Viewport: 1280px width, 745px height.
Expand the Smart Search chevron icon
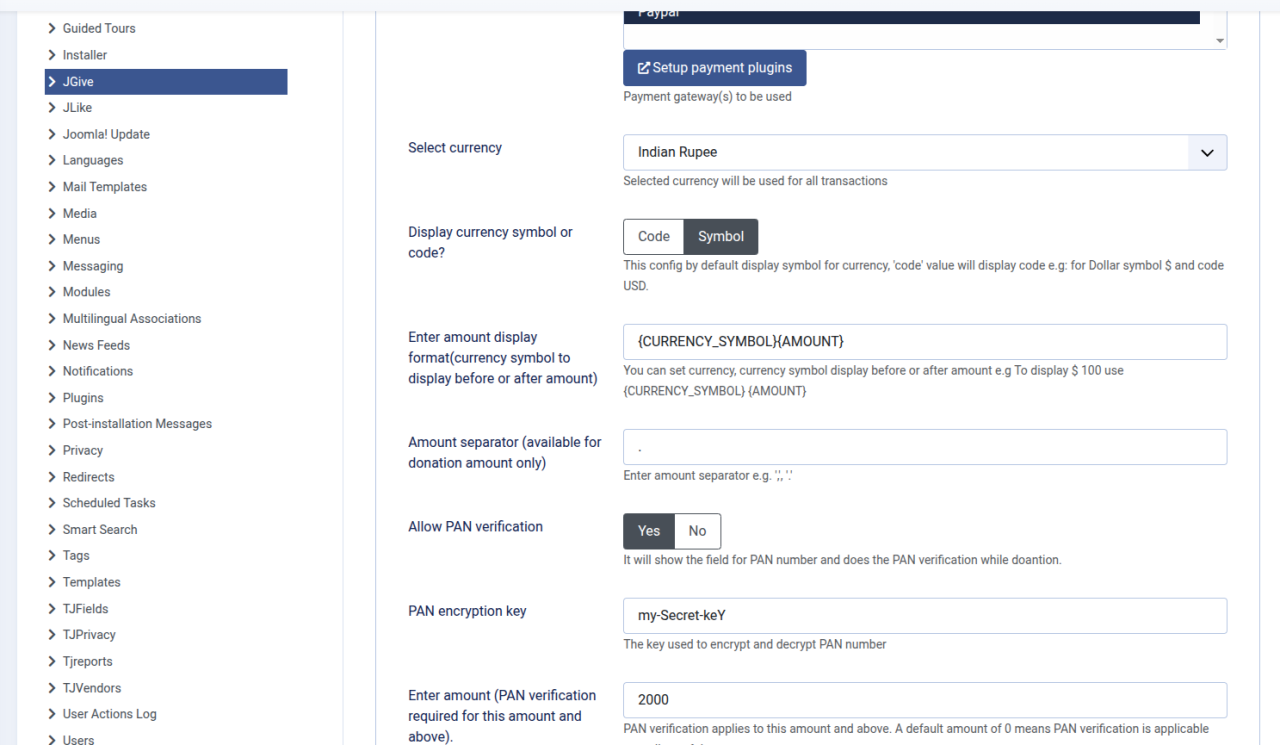[52, 530]
